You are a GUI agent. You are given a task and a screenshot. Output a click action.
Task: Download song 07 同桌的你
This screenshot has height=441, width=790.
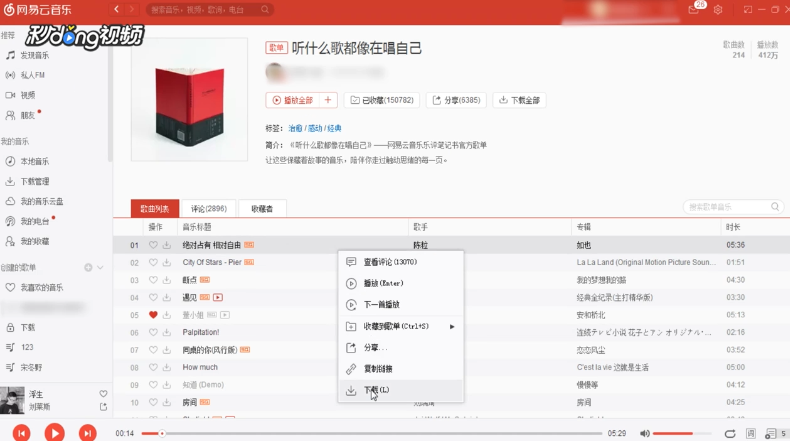(167, 350)
